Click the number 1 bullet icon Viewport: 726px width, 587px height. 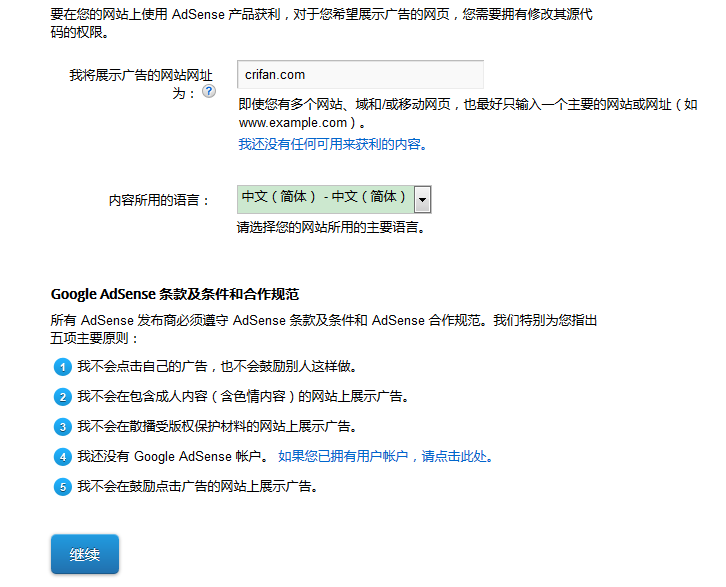point(63,367)
